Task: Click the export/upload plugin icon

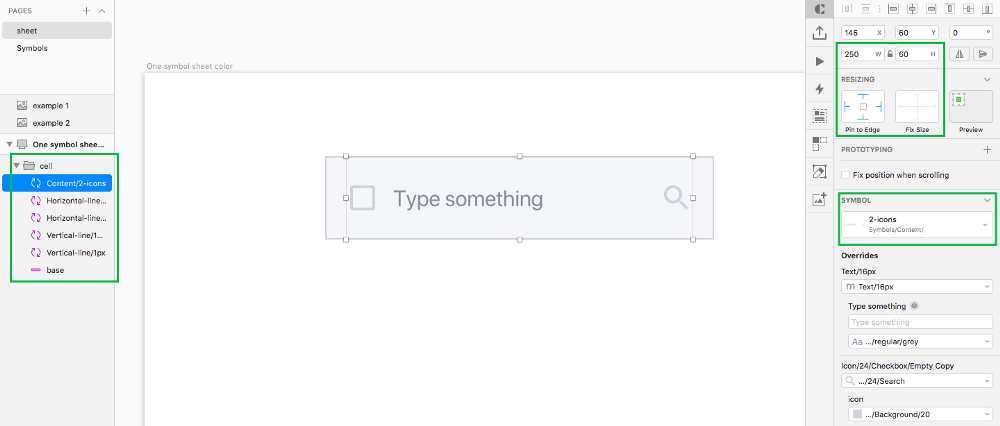Action: (820, 34)
